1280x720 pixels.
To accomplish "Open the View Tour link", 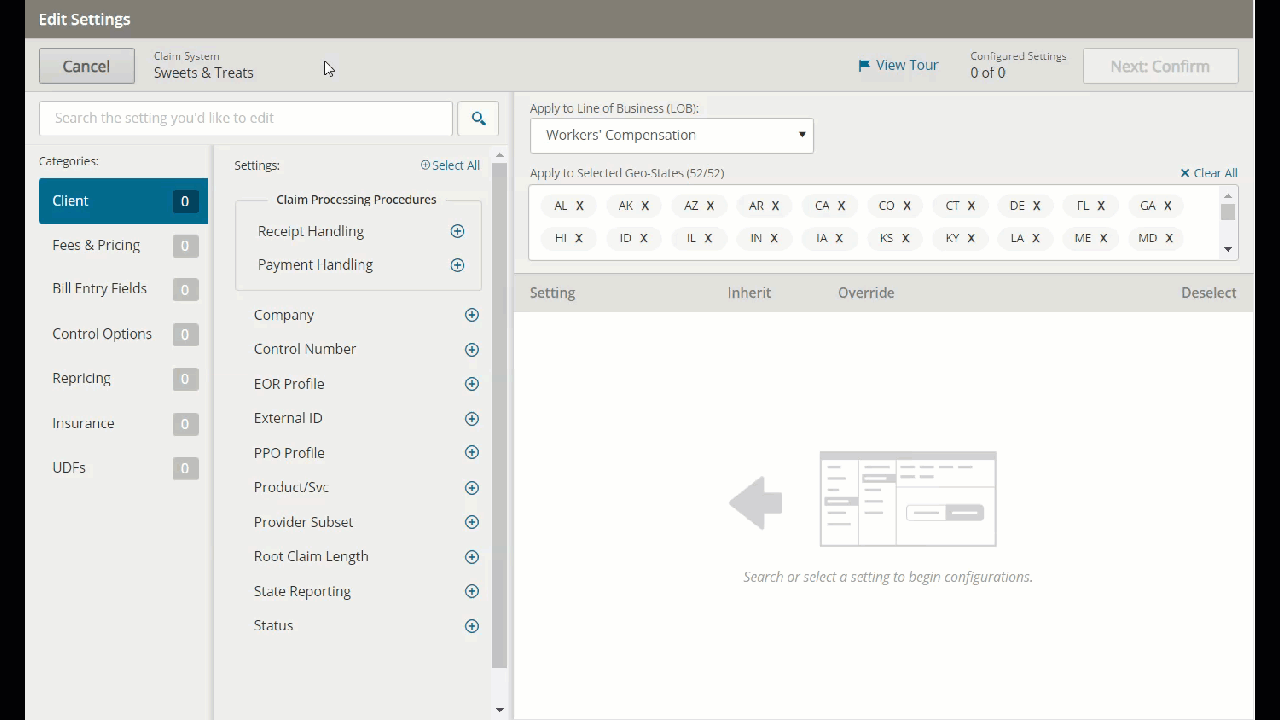I will (x=898, y=65).
